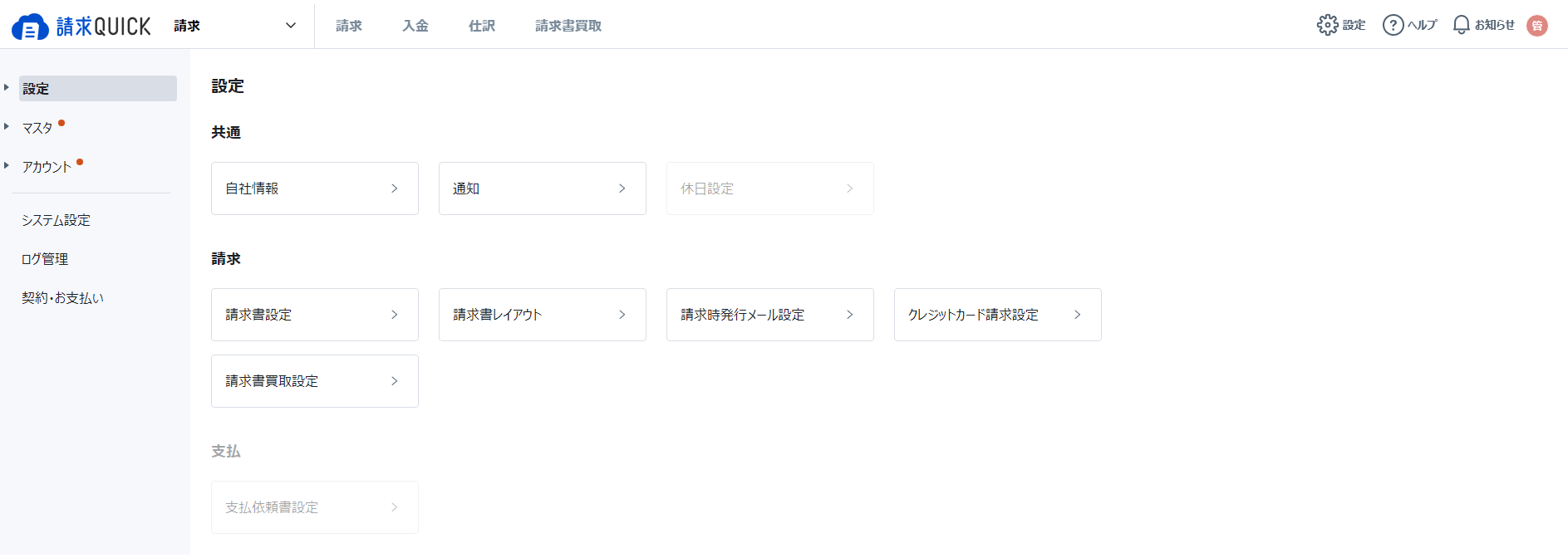This screenshot has width=1568, height=558.
Task: Open the お知らせ bell notifications
Action: 1461,25
